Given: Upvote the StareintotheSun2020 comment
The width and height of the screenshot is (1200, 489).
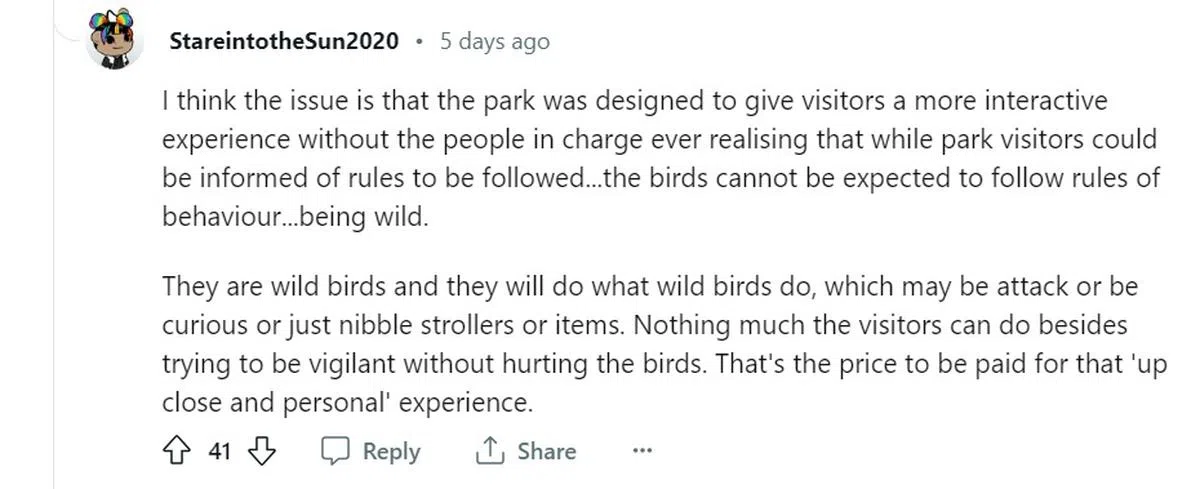Looking at the screenshot, I should coord(177,452).
